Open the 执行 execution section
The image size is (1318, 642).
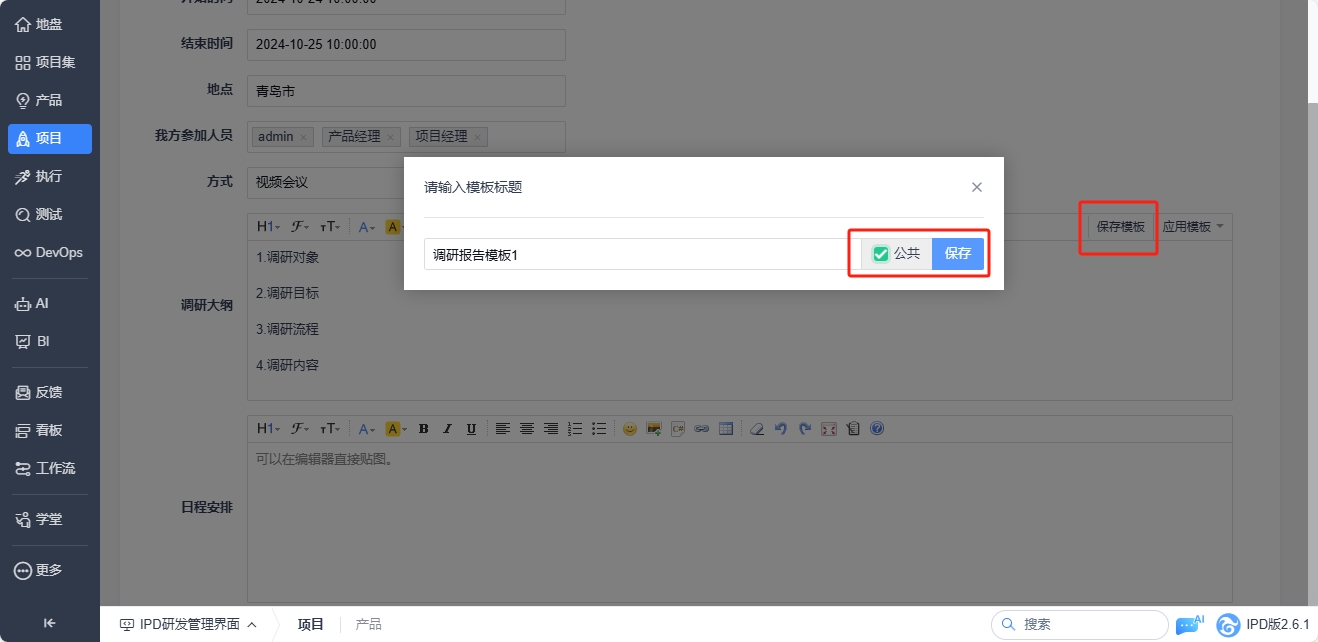point(49,177)
